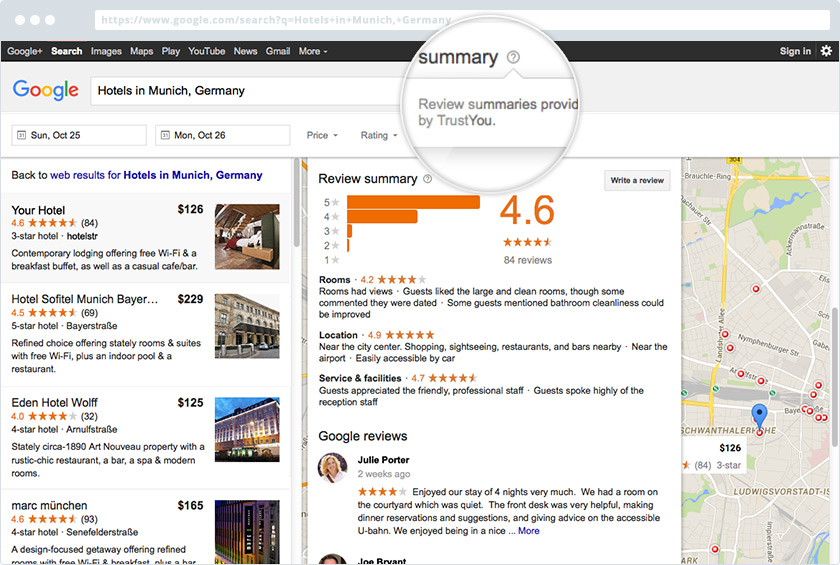Follow web results for Hotels in Munich link

click(156, 175)
